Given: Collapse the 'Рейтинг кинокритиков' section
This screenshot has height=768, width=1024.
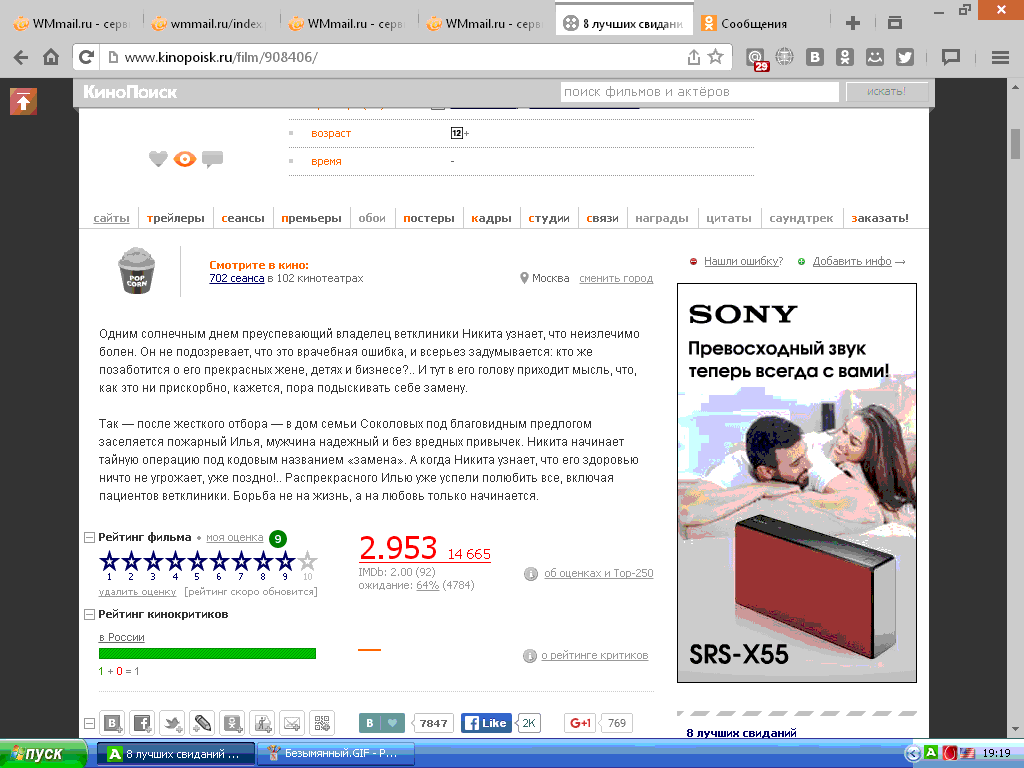Looking at the screenshot, I should point(89,615).
